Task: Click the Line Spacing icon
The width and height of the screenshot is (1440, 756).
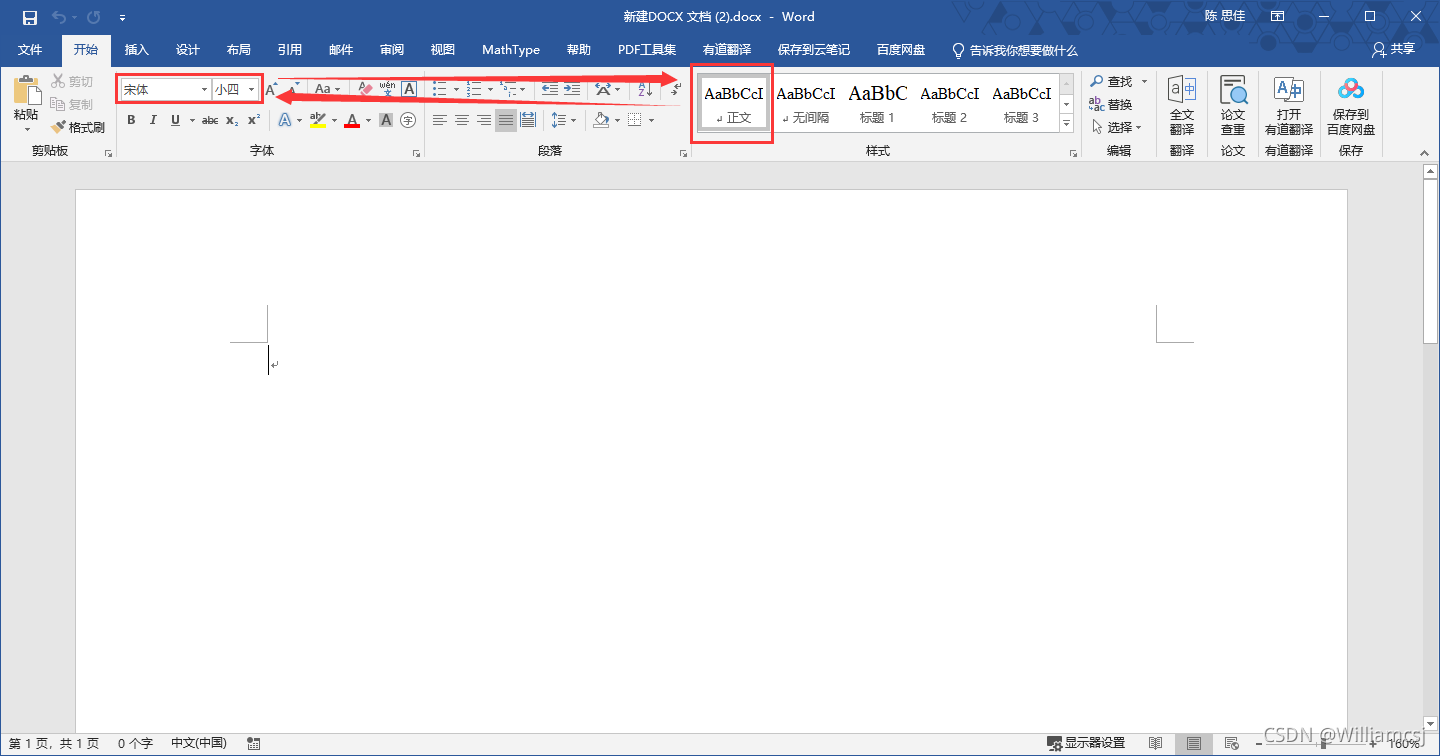Action: (559, 120)
